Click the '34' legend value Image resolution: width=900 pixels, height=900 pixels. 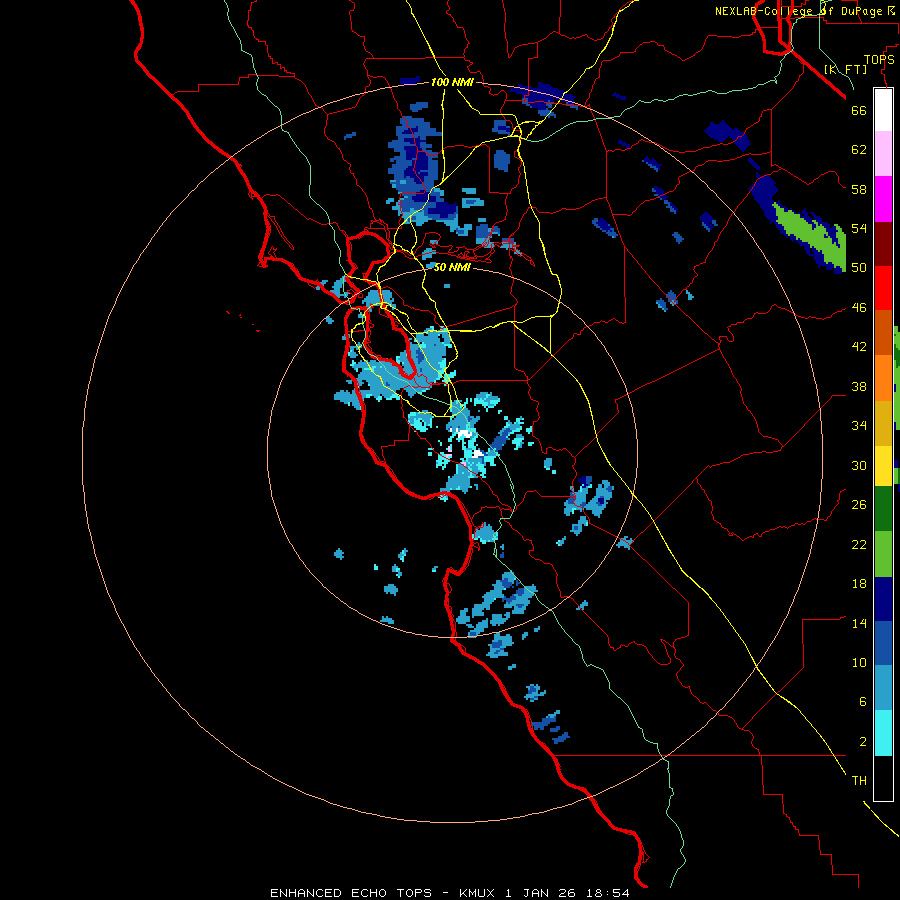click(x=859, y=426)
